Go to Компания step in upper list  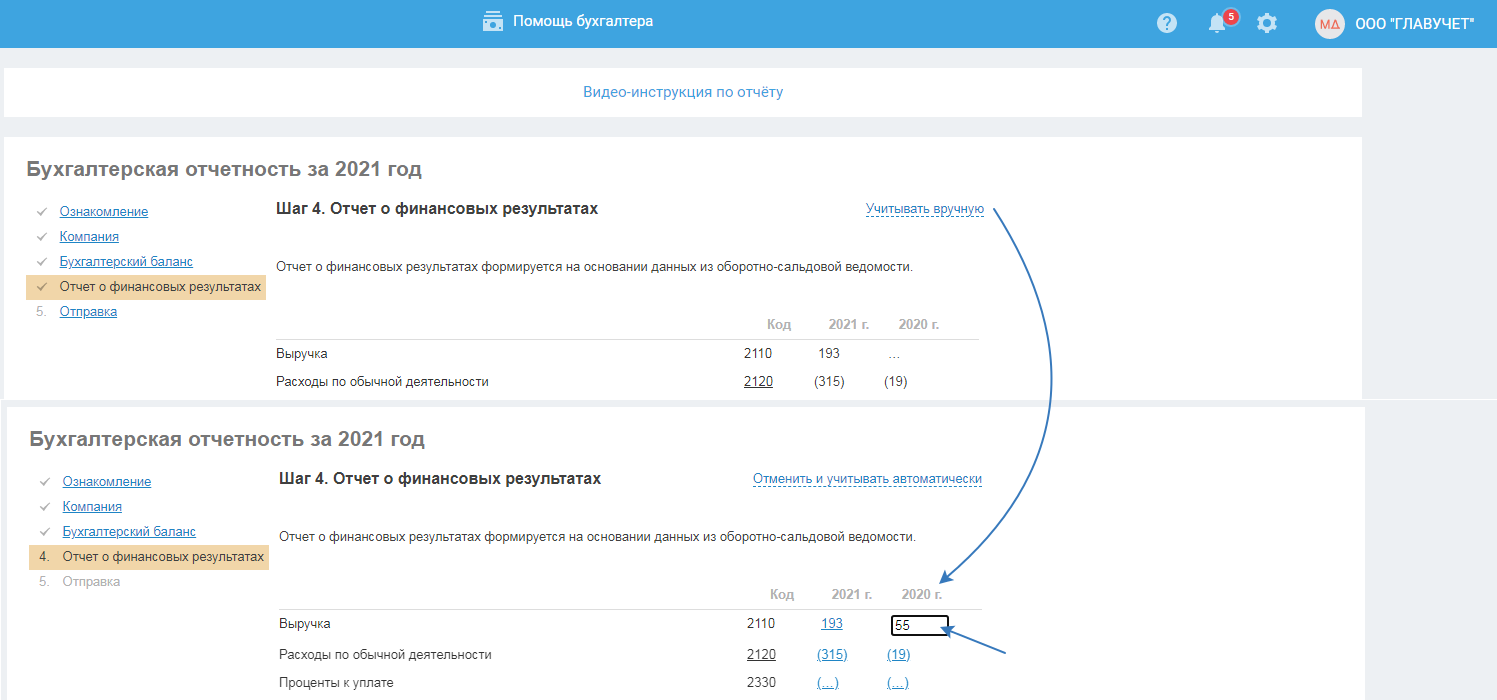(89, 237)
